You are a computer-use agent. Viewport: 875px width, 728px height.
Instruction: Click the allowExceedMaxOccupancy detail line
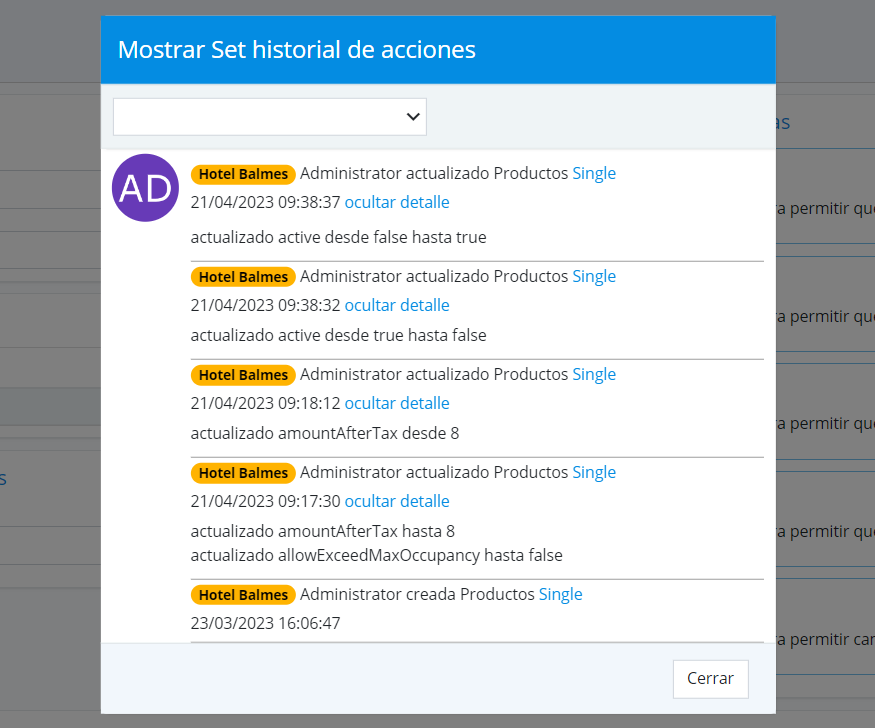(x=376, y=555)
